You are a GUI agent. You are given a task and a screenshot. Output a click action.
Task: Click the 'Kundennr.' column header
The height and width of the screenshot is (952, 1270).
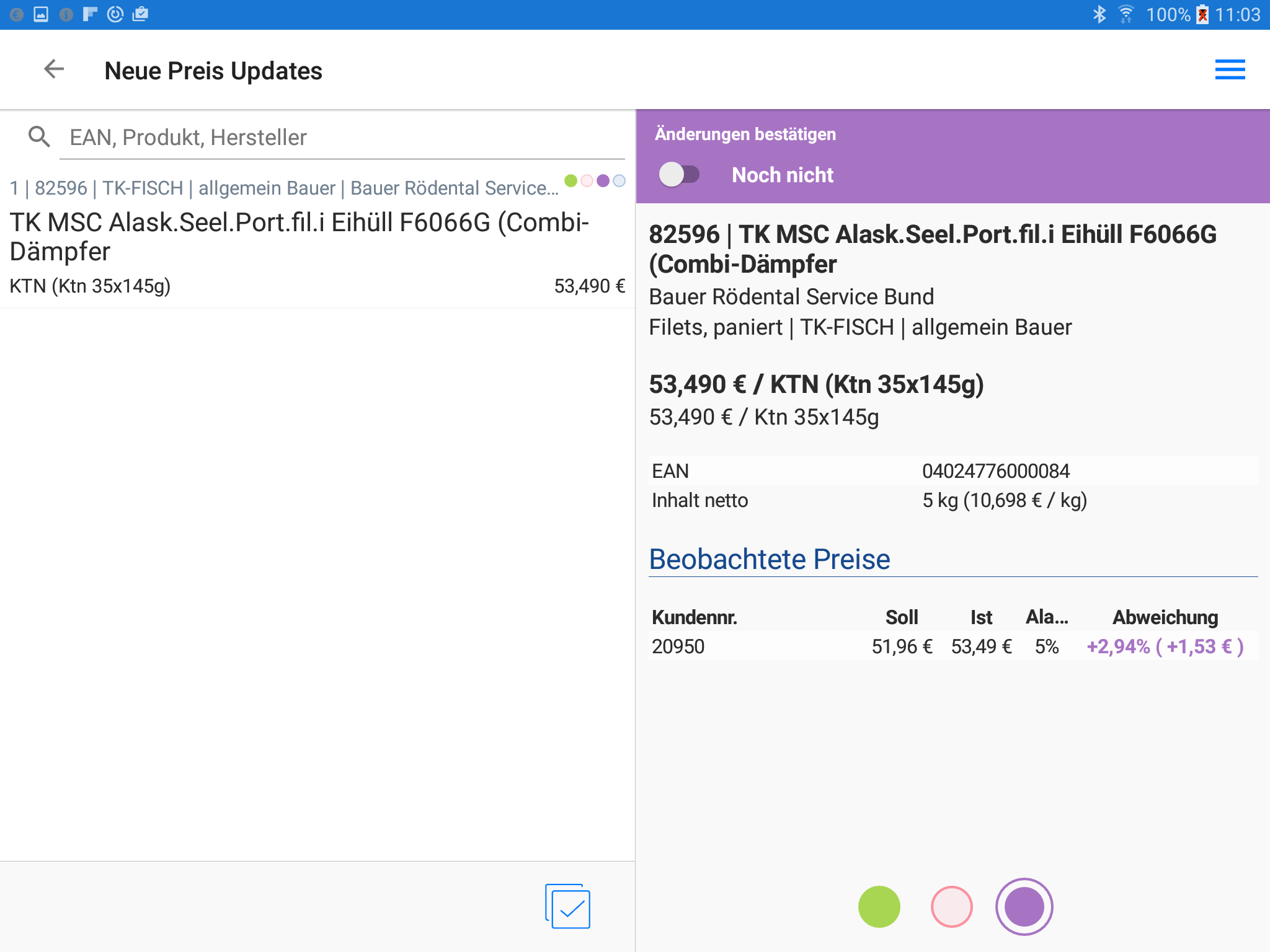pos(694,617)
